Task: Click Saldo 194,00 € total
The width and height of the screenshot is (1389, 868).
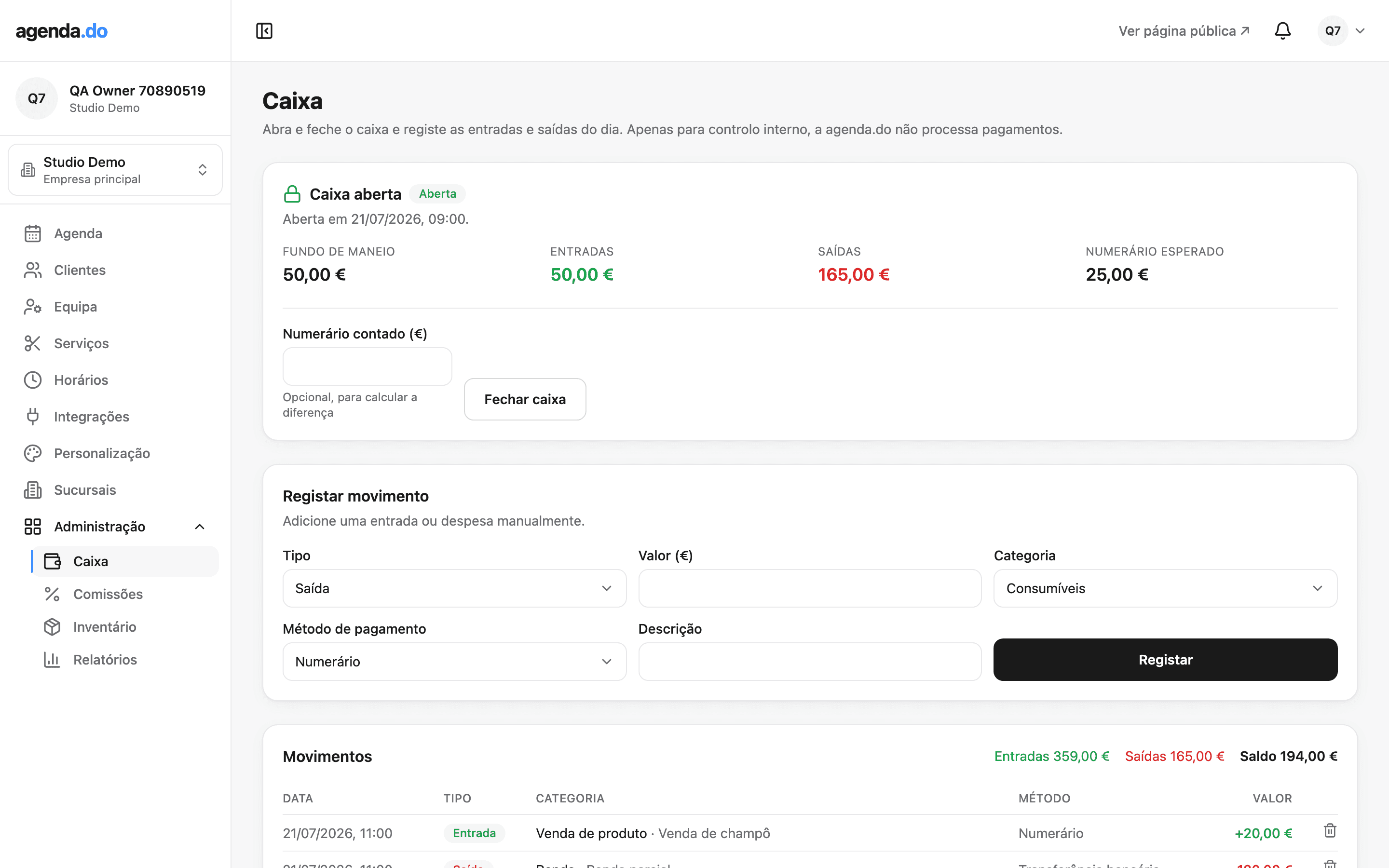Action: (x=1289, y=756)
